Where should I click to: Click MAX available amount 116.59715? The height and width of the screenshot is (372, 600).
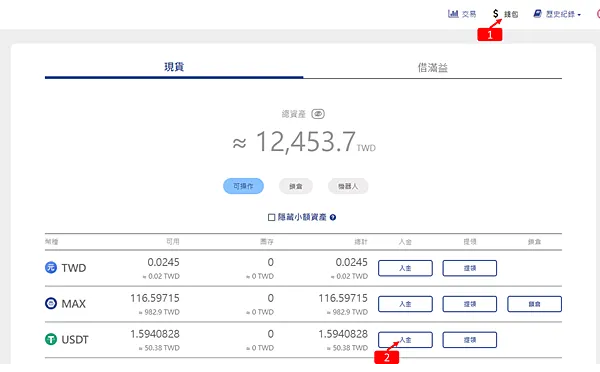155,298
